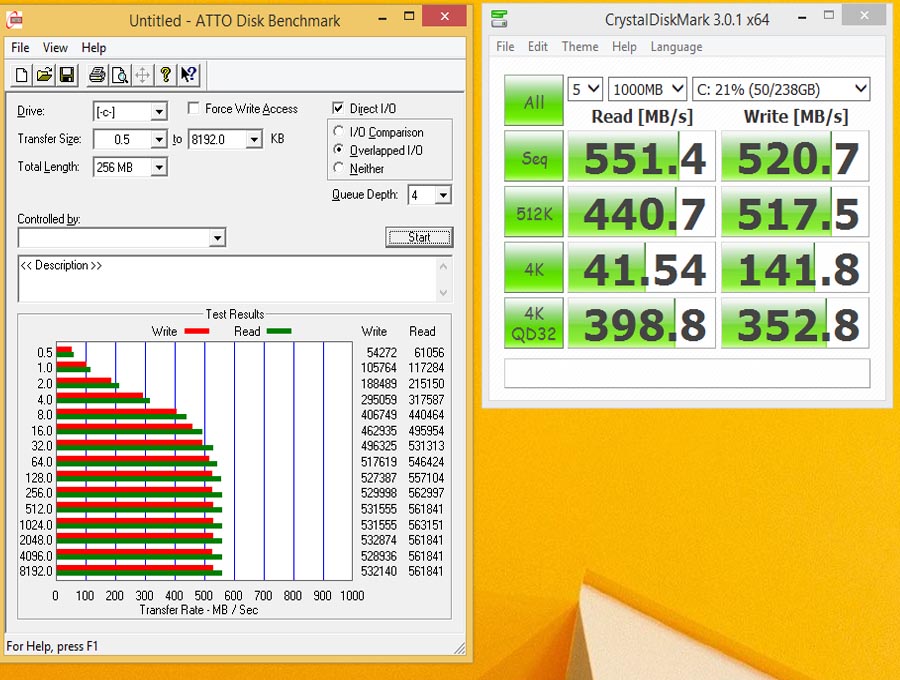Click the empty comment field below CrystalDiskMark results

click(x=687, y=374)
